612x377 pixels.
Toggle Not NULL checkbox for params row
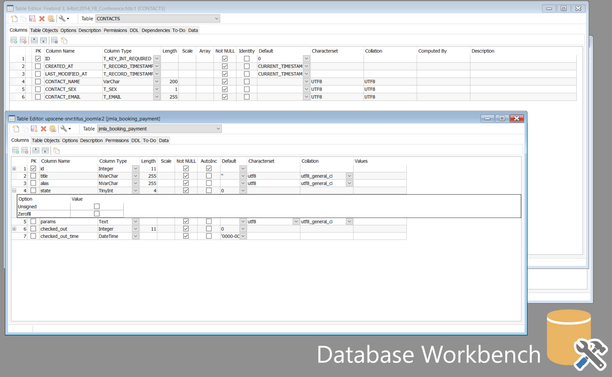point(186,221)
